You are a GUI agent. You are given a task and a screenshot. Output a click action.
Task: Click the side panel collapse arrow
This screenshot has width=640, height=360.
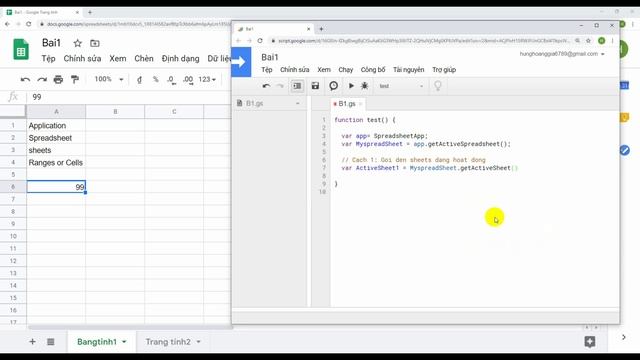tap(624, 337)
